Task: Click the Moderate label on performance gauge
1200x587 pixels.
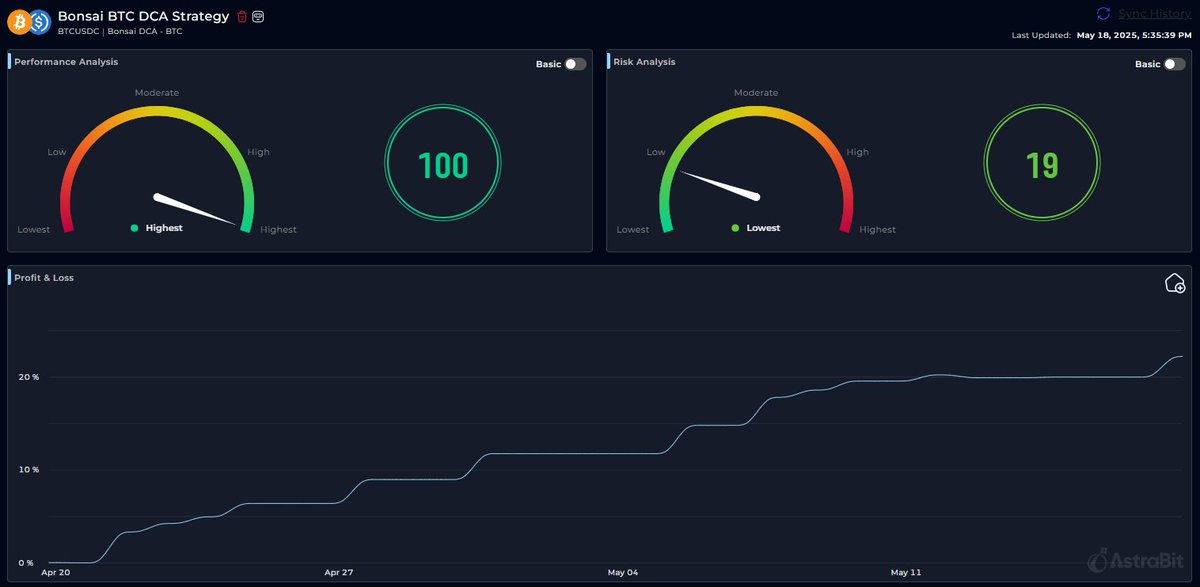Action: tap(157, 93)
